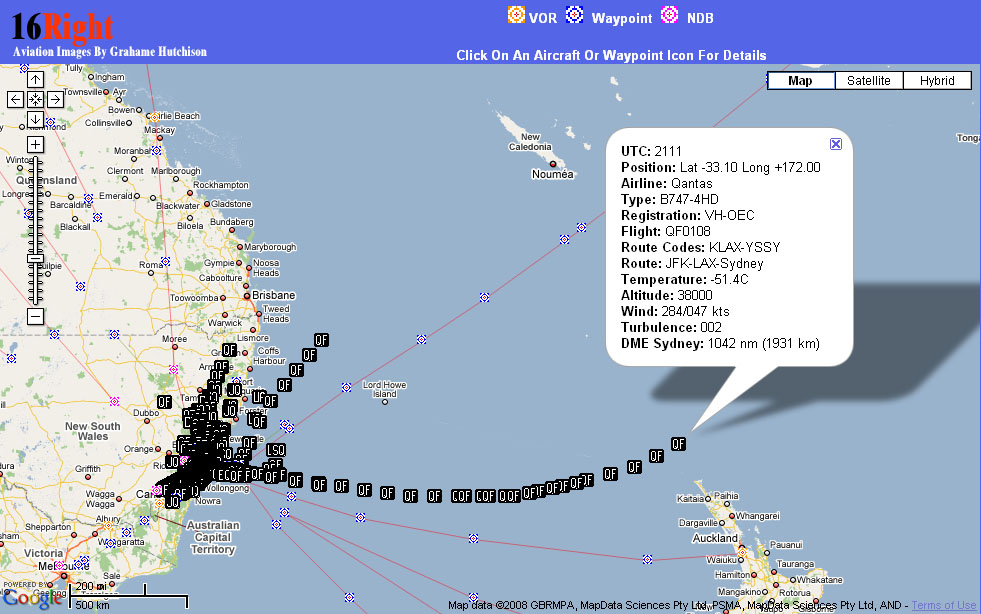Click the blue waypoint marker west of Waiuku

coord(648,559)
